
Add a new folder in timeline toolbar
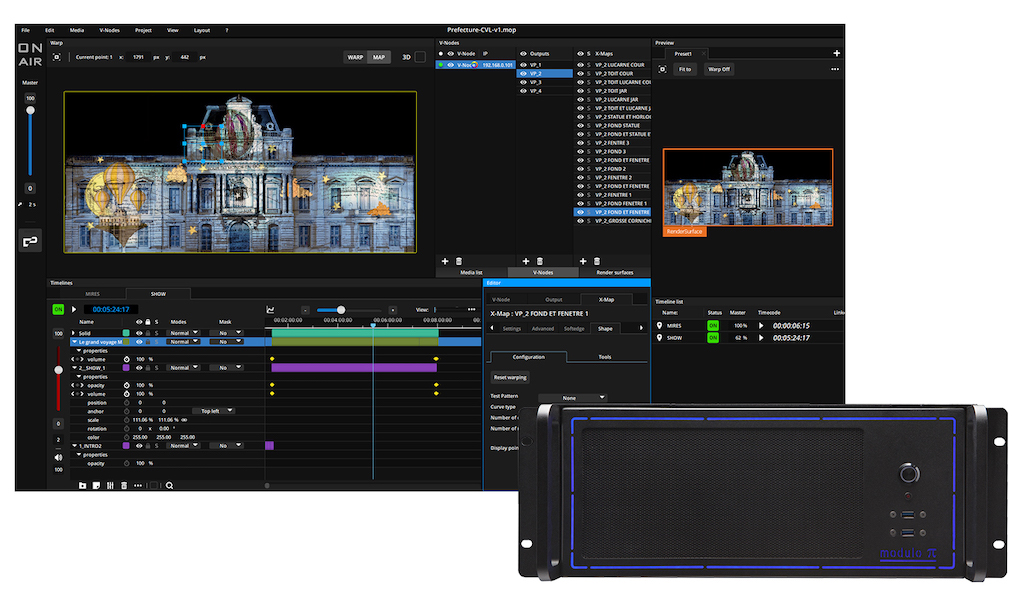[82, 486]
